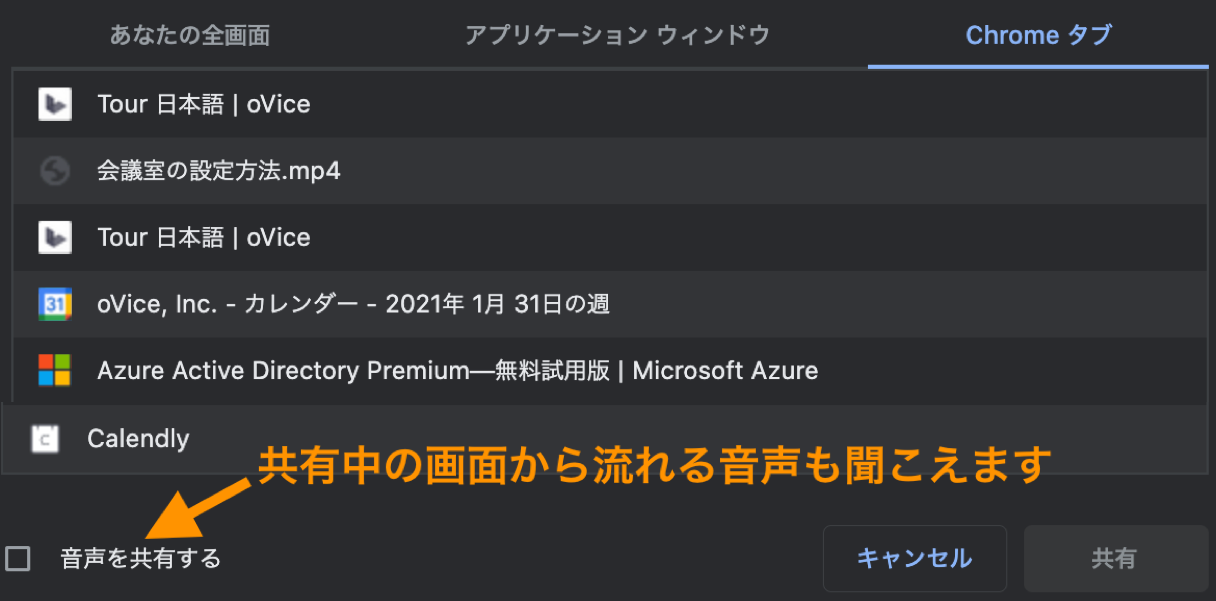Pick the oVice, Inc. カレンダー tab entry

(610, 304)
